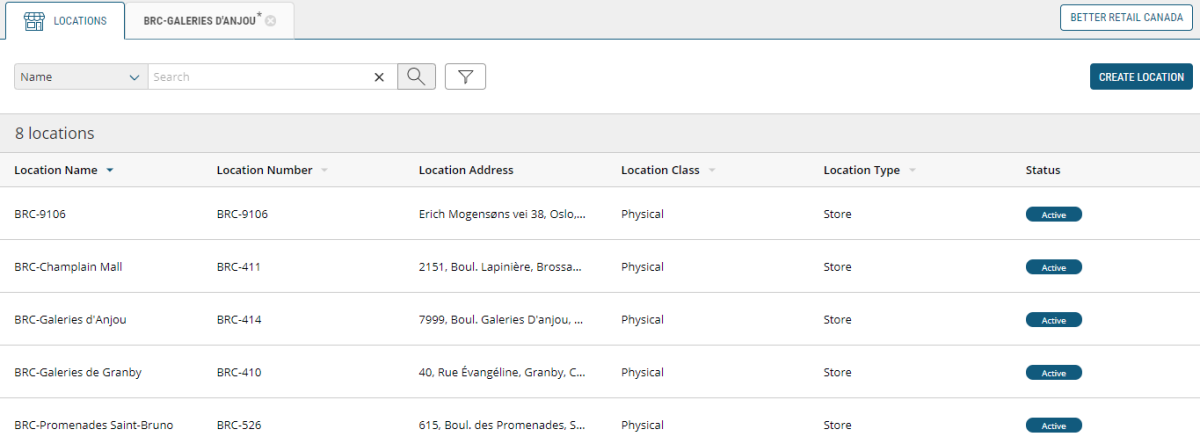Select the BRC-Champlain Mall location

68,267
